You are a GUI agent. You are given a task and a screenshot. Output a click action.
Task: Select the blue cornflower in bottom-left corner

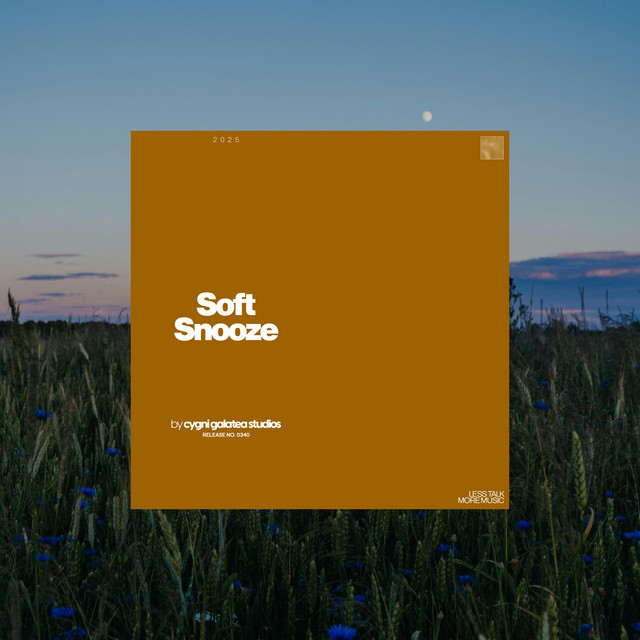point(62,612)
